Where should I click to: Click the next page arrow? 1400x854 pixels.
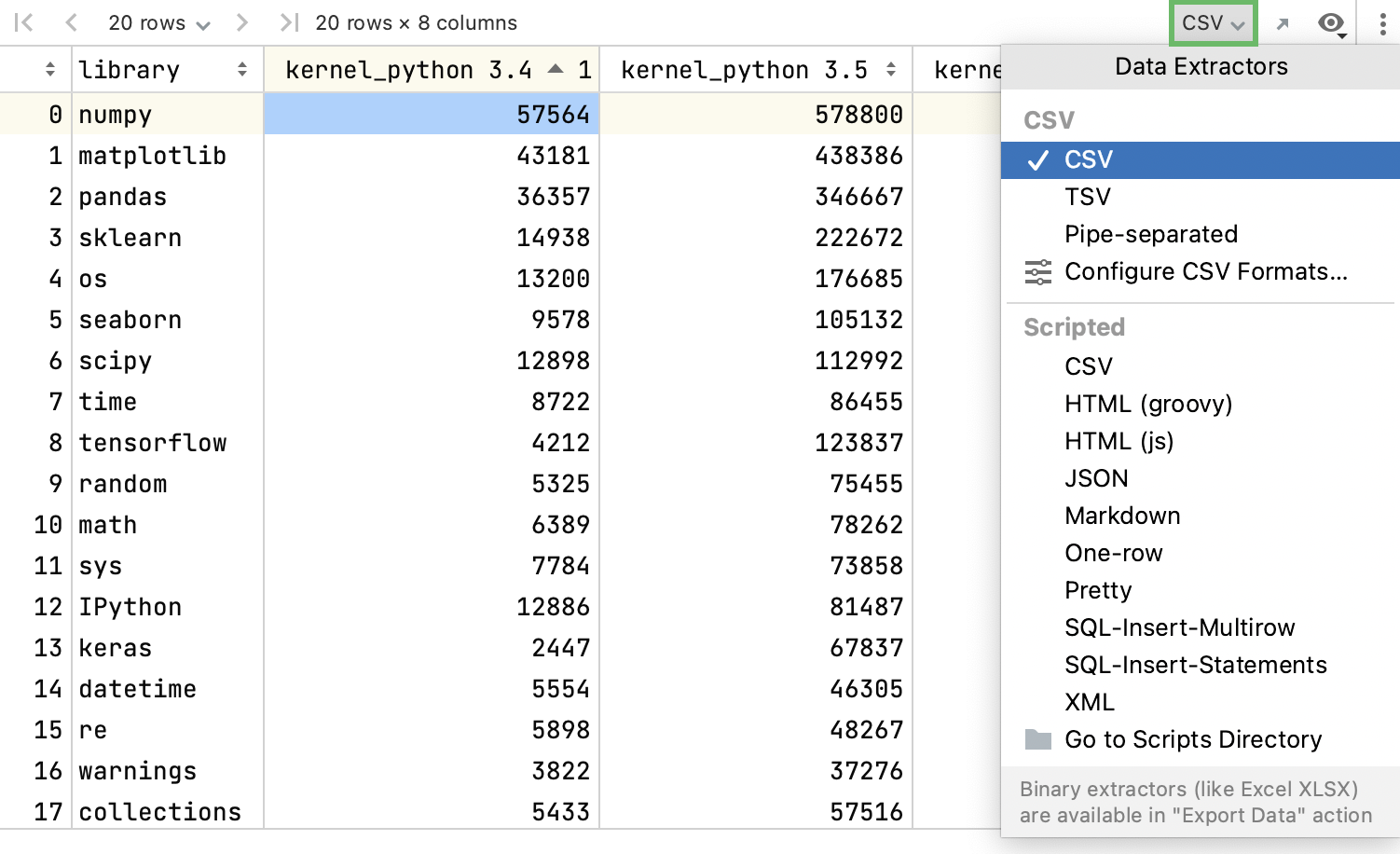coord(240,22)
